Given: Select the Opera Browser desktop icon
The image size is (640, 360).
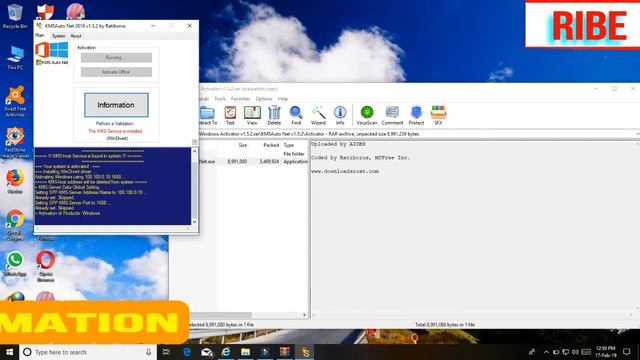Looking at the screenshot, I should (x=45, y=267).
